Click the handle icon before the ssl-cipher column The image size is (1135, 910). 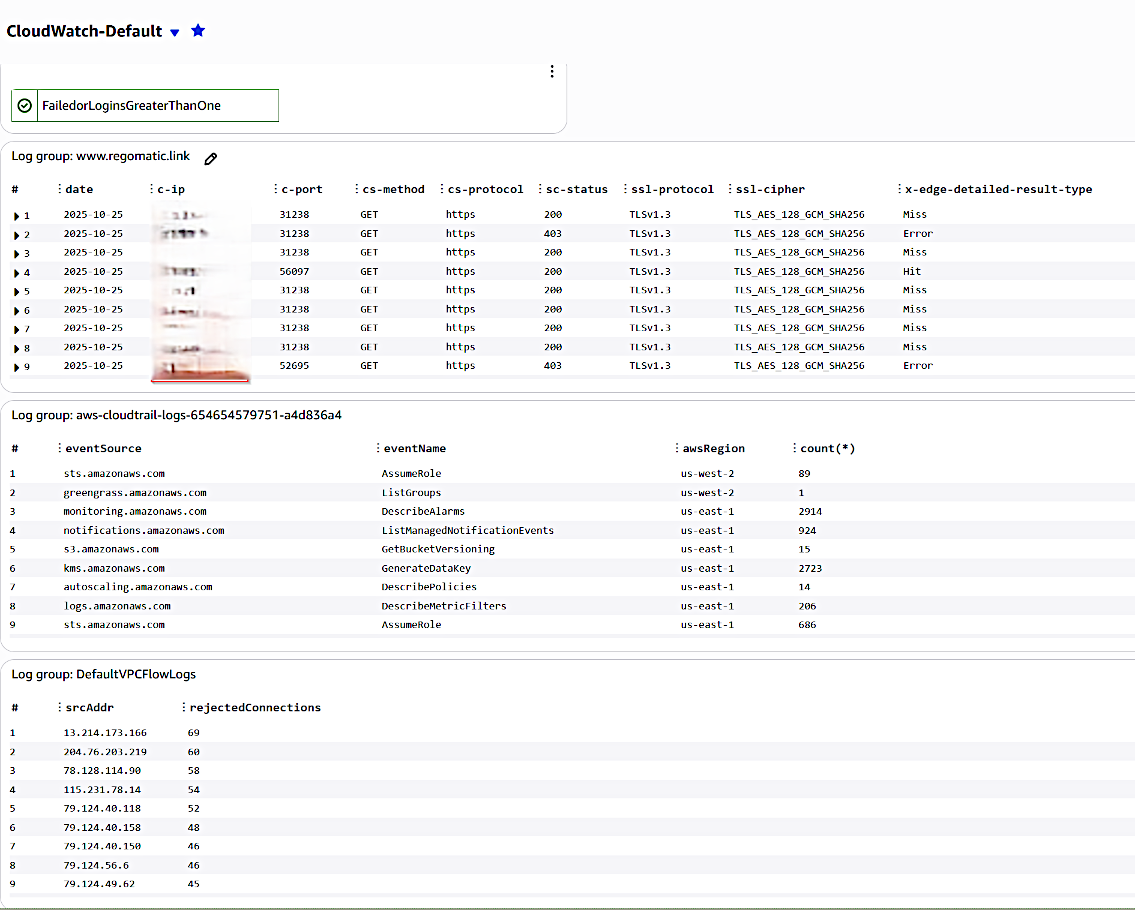[729, 189]
